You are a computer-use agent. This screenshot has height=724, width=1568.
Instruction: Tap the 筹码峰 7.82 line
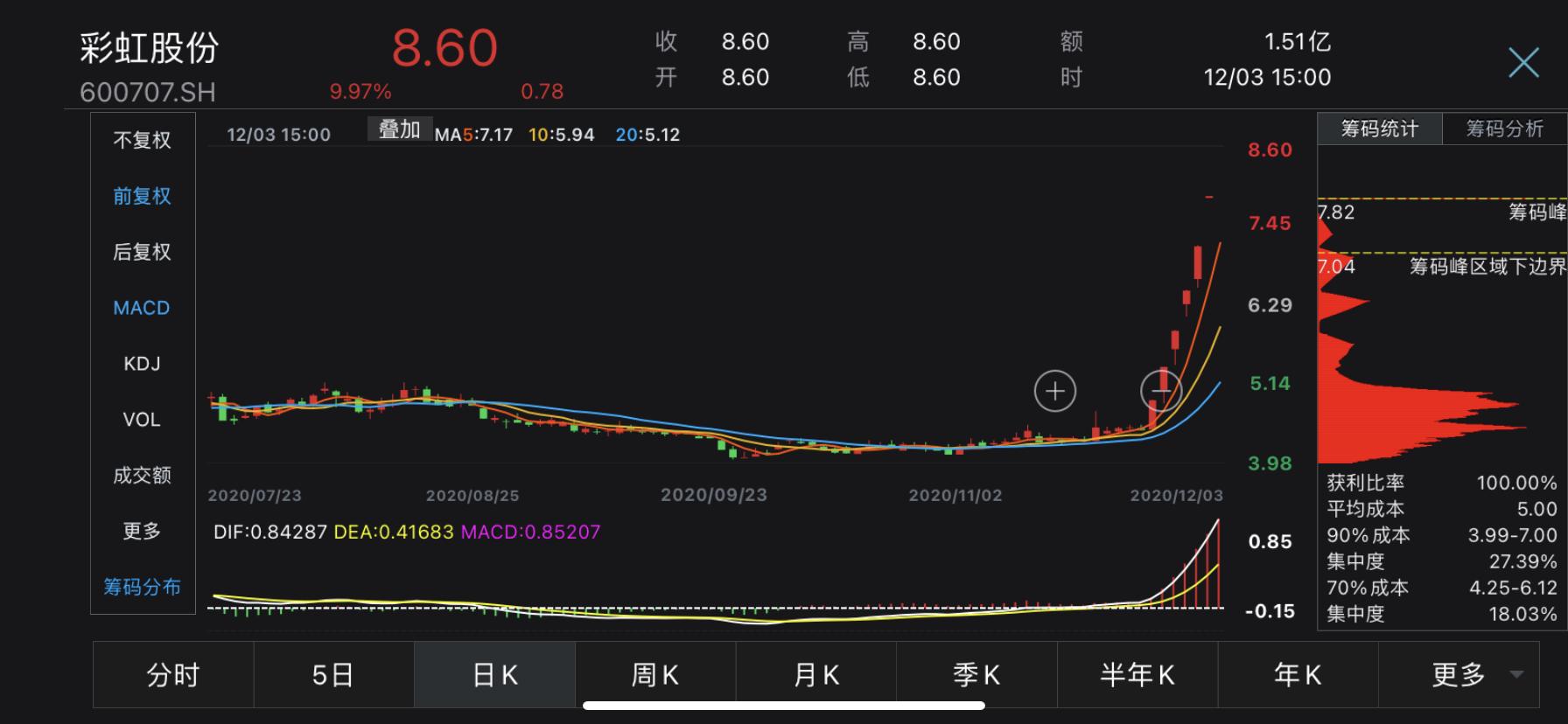[x=1442, y=199]
